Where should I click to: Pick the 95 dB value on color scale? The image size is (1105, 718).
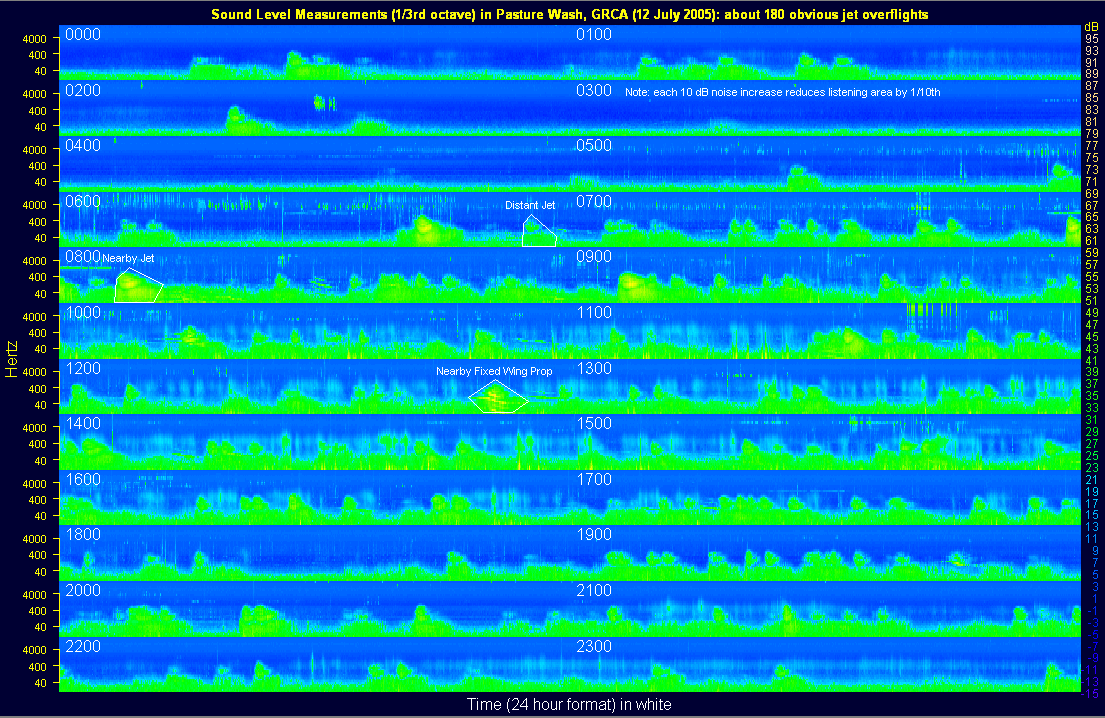[x=1091, y=38]
